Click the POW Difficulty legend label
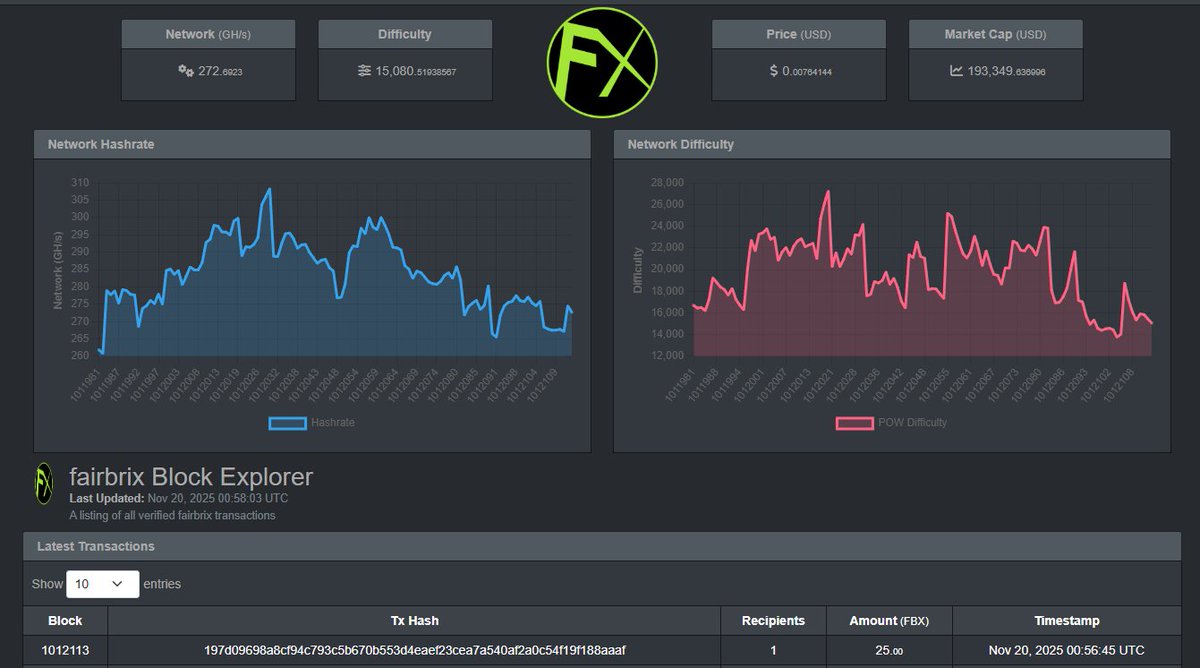Screen dimensions: 1200x668 pos(912,422)
